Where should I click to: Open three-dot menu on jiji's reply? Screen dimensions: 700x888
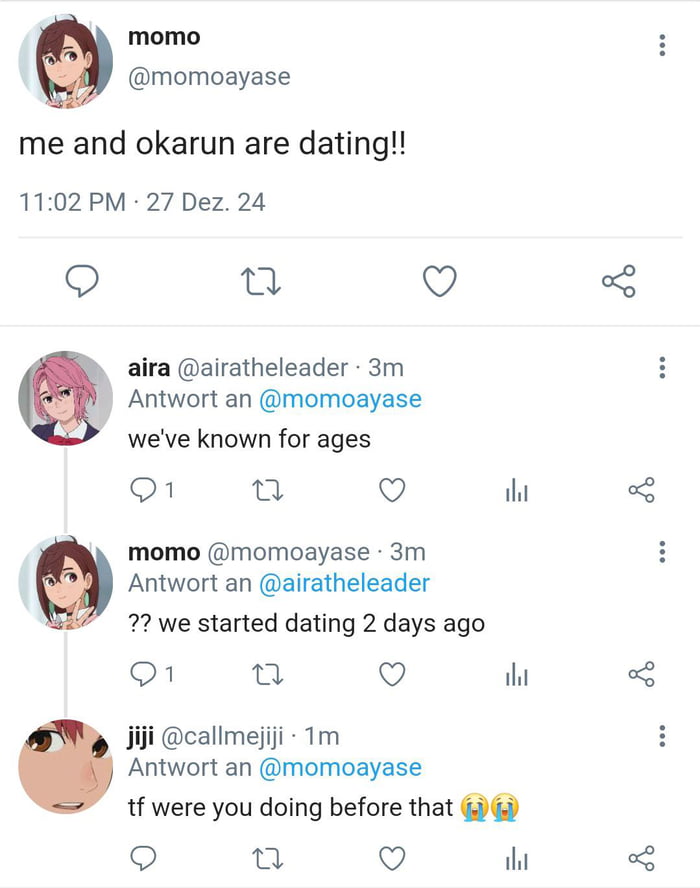(661, 737)
